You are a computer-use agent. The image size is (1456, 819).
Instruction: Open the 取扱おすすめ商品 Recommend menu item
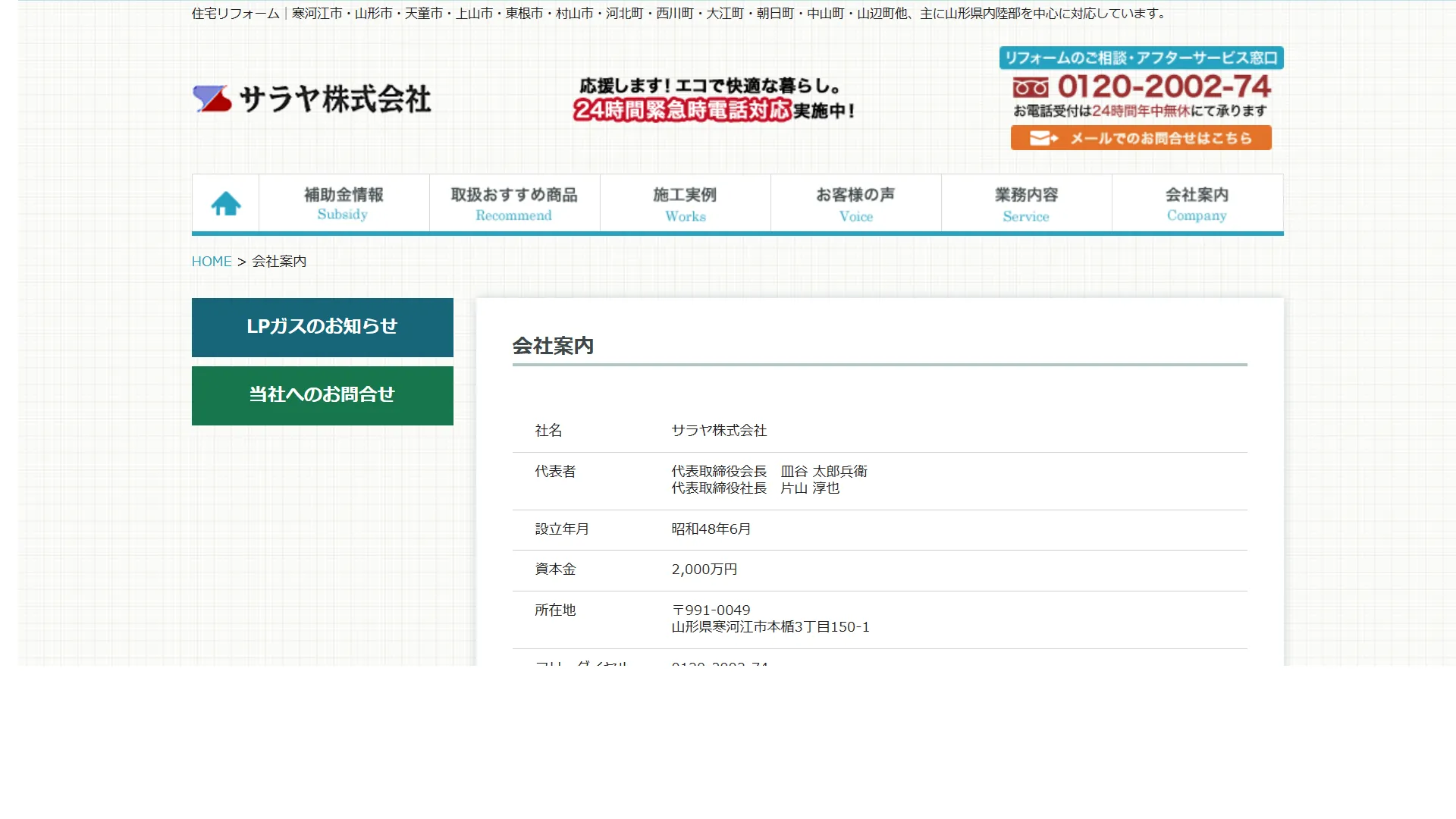point(514,203)
